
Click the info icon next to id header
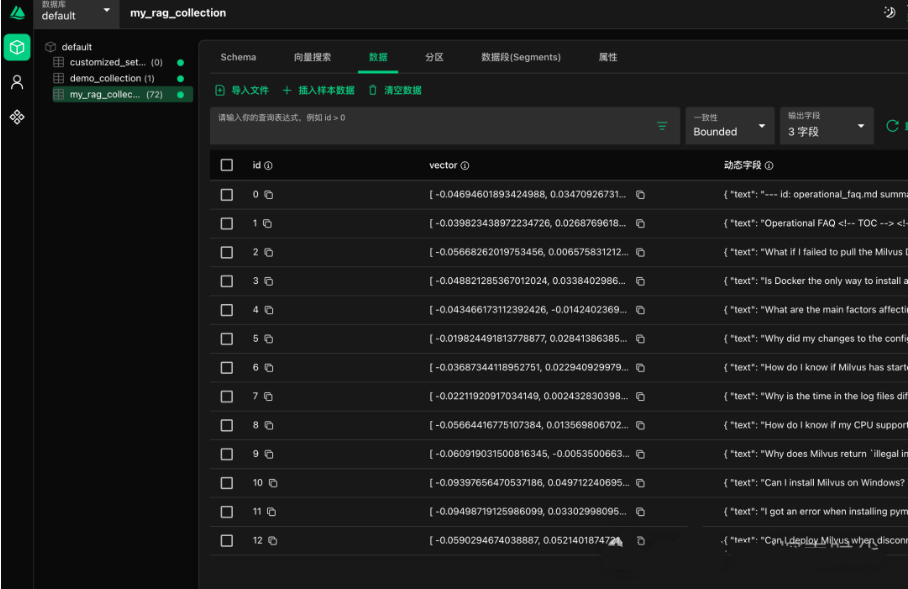tap(268, 166)
